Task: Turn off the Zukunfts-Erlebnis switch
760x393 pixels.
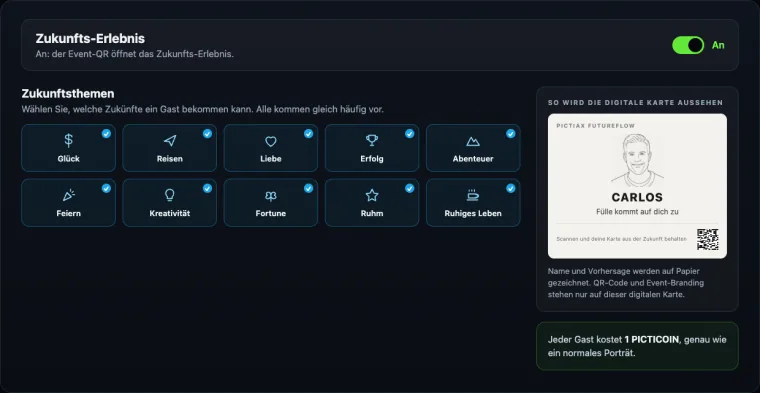Action: (688, 45)
